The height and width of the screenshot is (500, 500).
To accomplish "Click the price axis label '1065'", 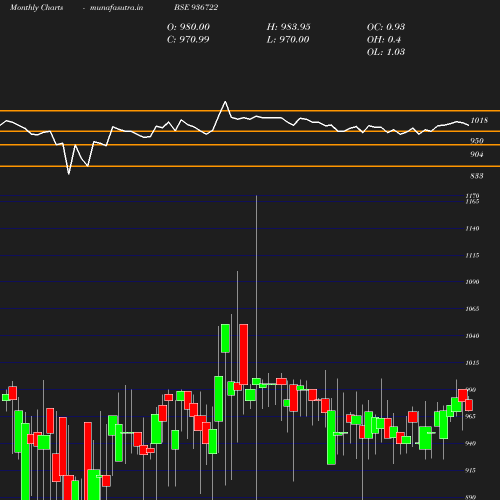I will click(x=472, y=309).
